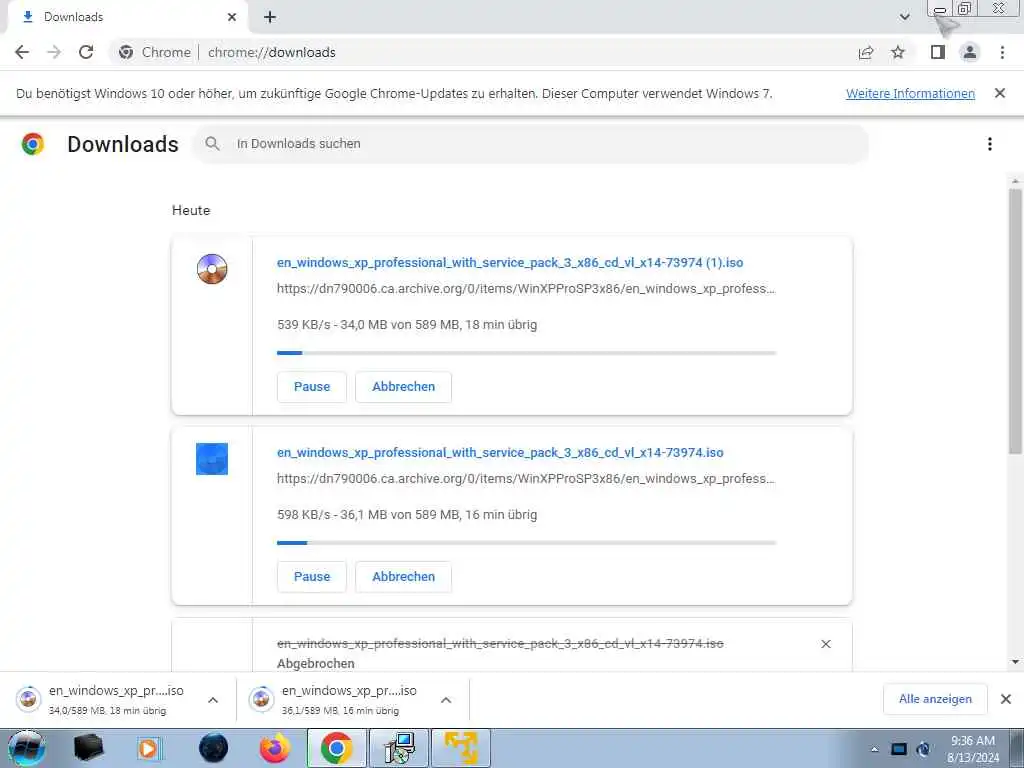Open Firefox from the taskbar
The height and width of the screenshot is (768, 1024).
pos(275,748)
